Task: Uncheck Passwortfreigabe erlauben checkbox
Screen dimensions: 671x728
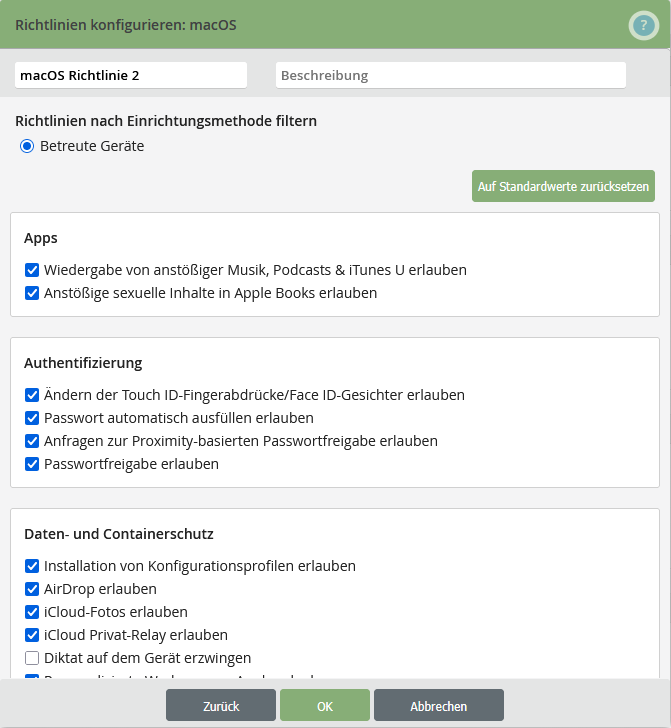Action: click(32, 464)
